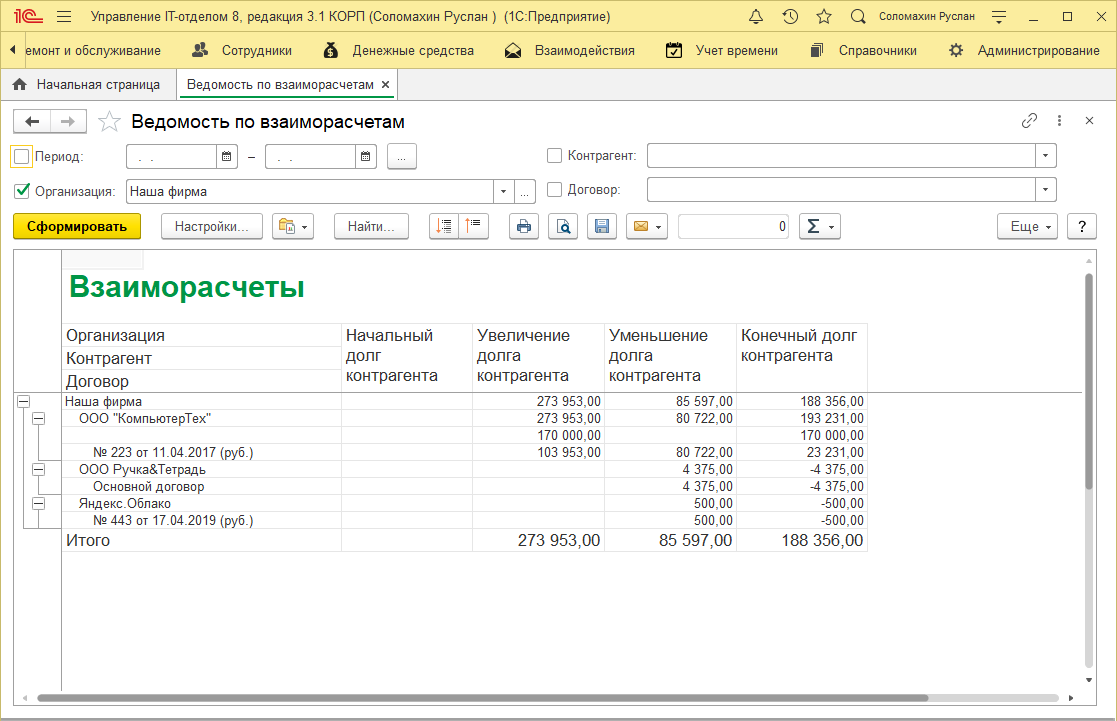Click the notifications bell icon

(756, 17)
